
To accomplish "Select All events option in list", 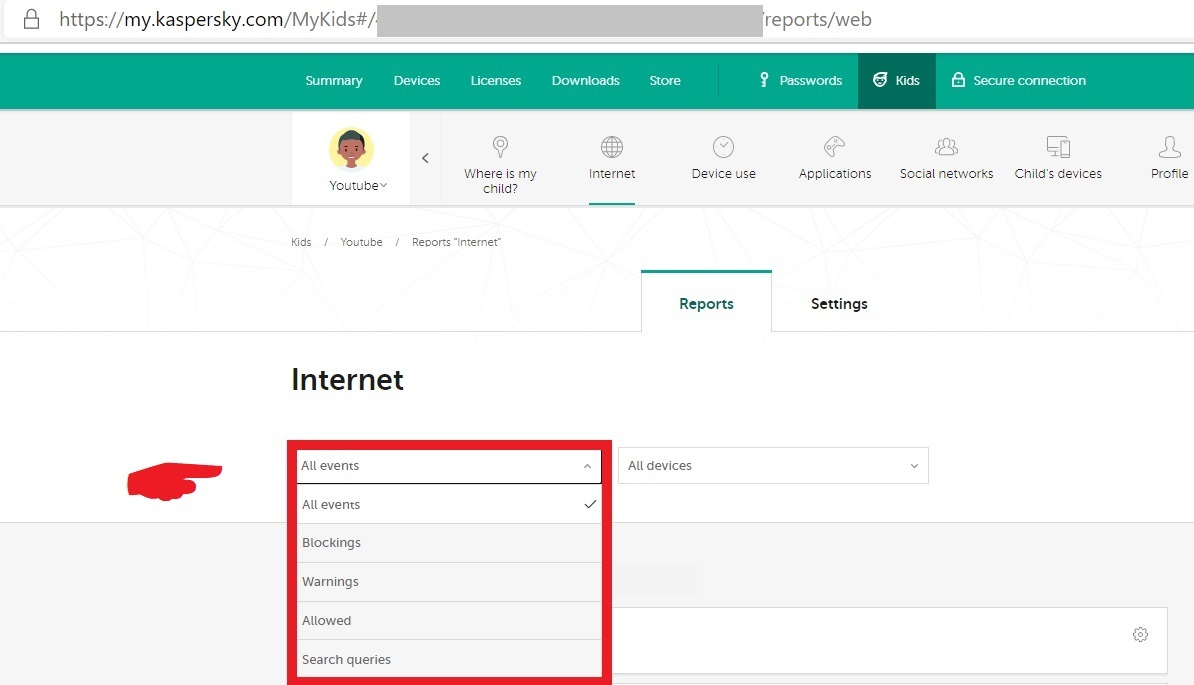I will click(449, 504).
